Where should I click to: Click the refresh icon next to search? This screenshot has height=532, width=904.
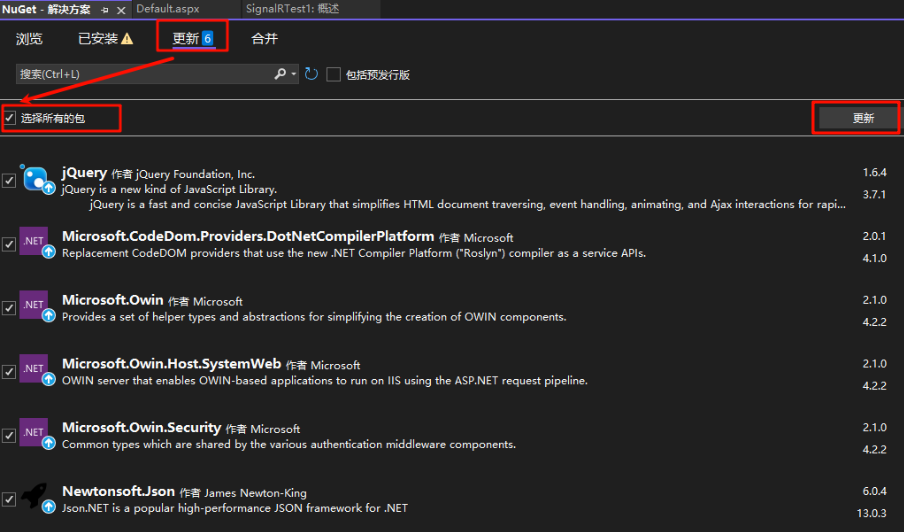[311, 74]
